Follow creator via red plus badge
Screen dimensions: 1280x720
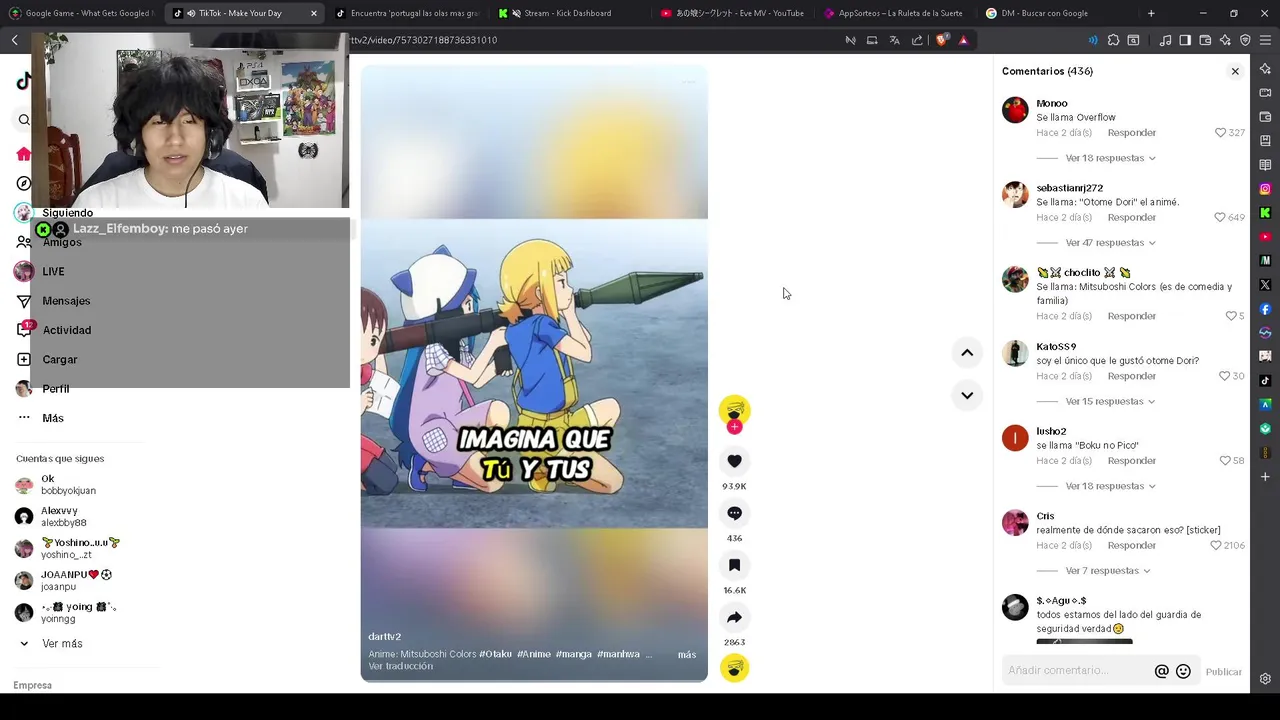(734, 427)
